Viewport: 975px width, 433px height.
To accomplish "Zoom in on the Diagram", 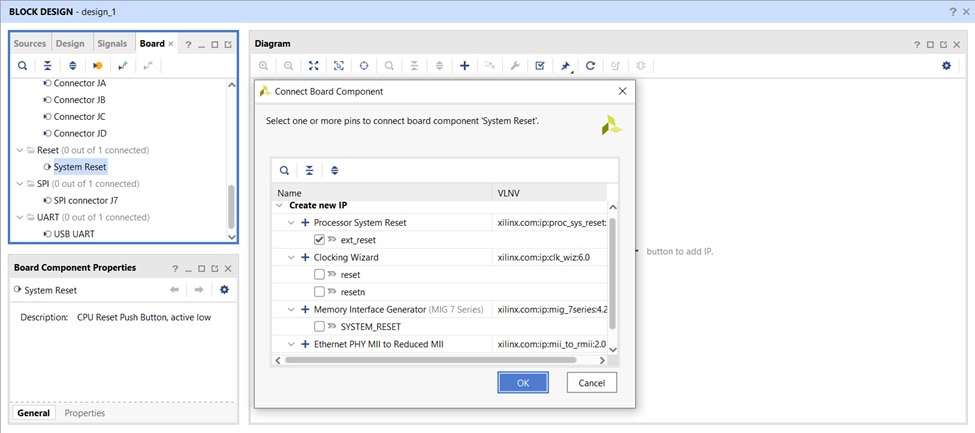I will 264,65.
